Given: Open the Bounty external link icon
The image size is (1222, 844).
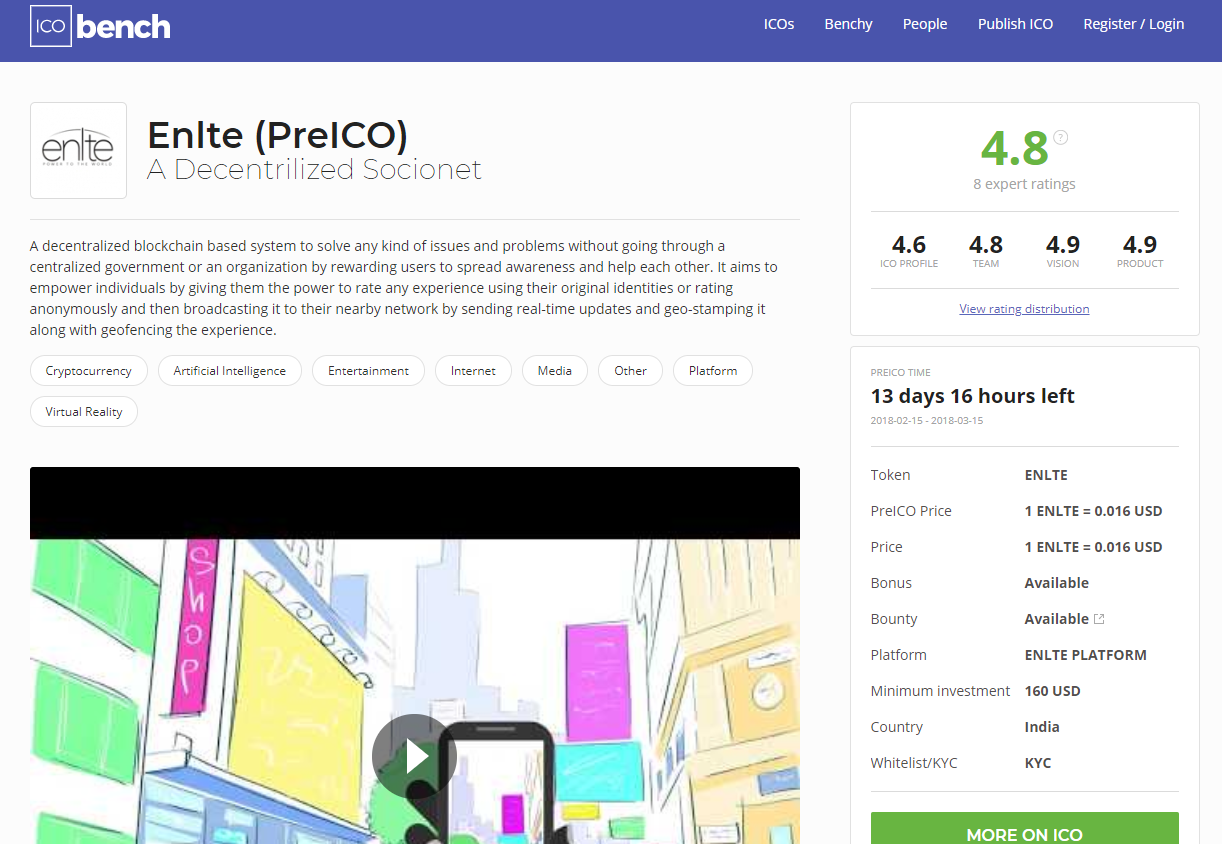Looking at the screenshot, I should coord(1099,619).
